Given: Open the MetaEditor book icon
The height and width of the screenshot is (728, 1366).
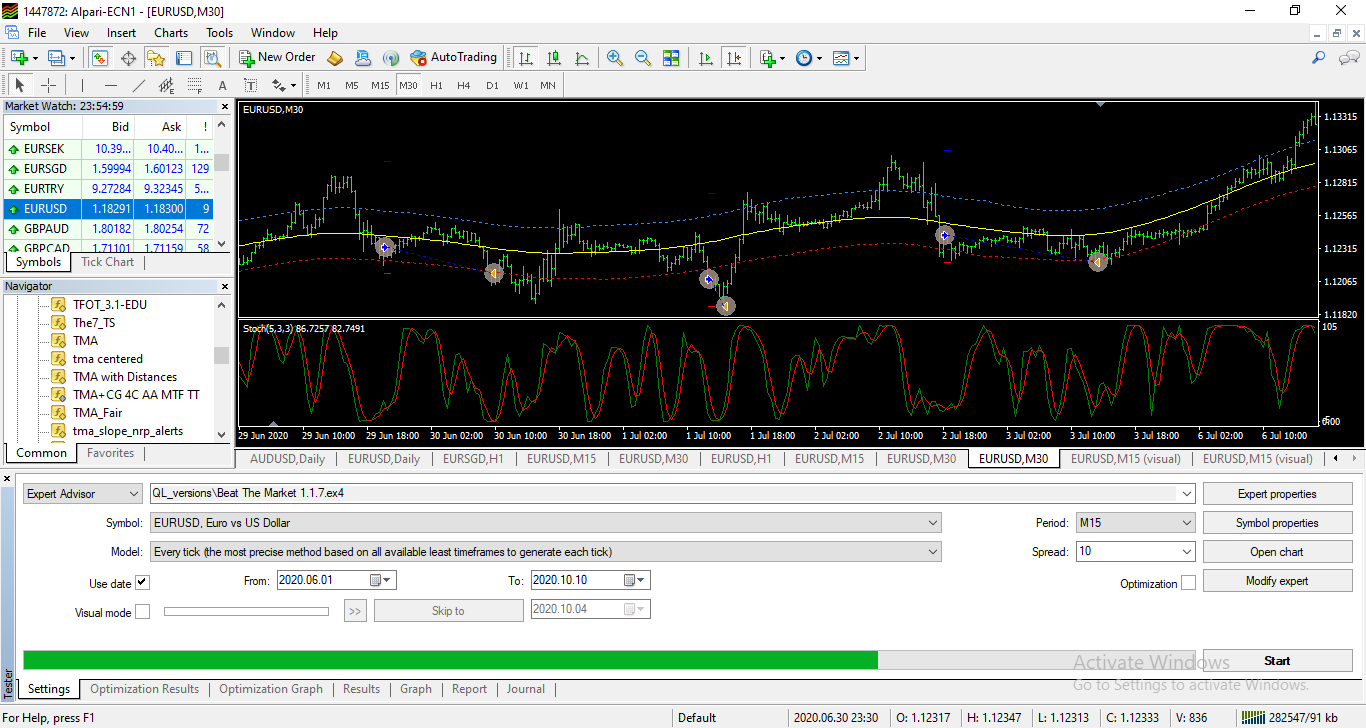Looking at the screenshot, I should pos(335,58).
